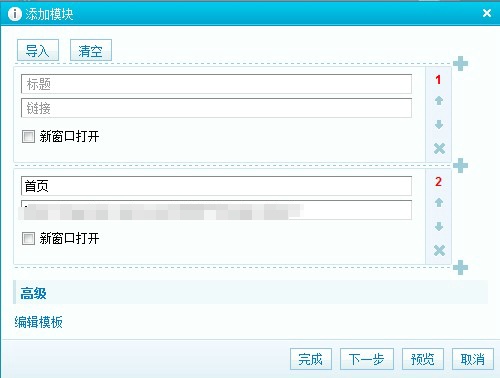Image resolution: width=500 pixels, height=378 pixels.
Task: Move entry 2 down with arrow icon
Action: coord(439,227)
